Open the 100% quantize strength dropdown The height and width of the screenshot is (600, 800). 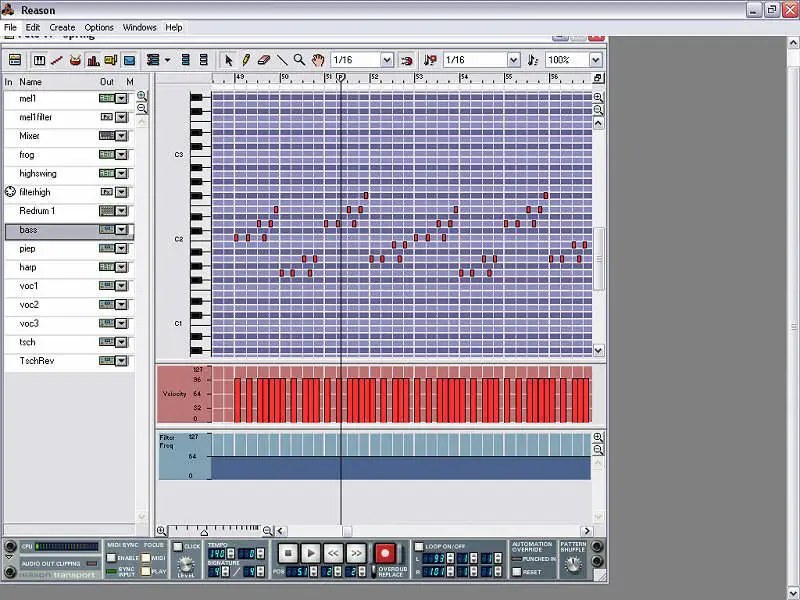point(595,60)
